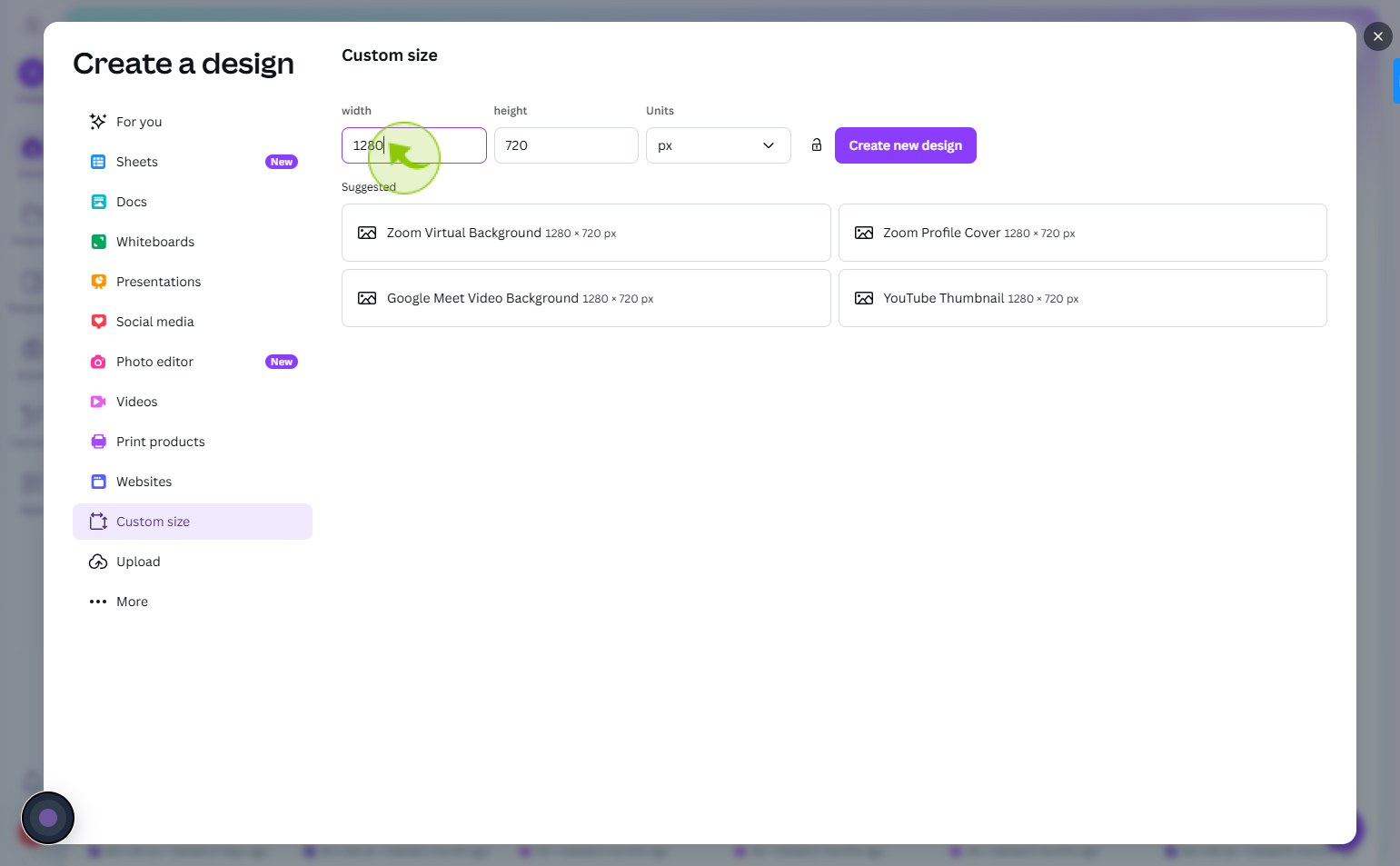Select the For you category

coord(193,122)
